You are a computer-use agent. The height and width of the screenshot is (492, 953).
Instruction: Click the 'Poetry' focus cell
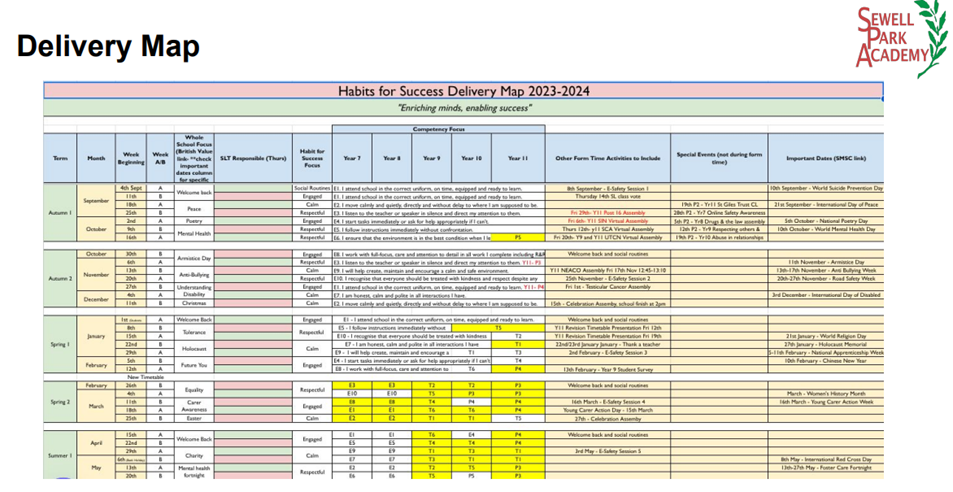pos(194,222)
